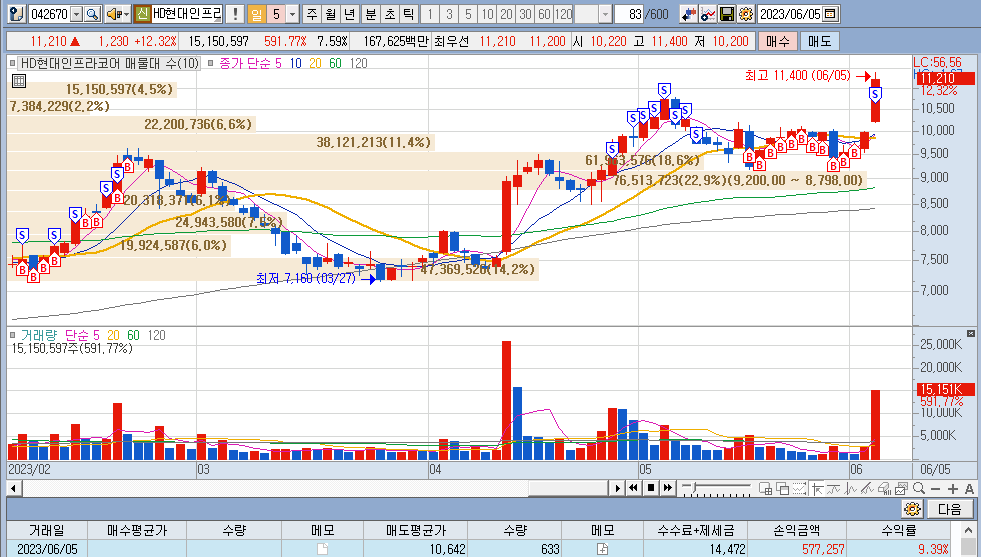This screenshot has height=557, width=981.
Task: Fast-forward the chart replay
Action: pos(668,488)
